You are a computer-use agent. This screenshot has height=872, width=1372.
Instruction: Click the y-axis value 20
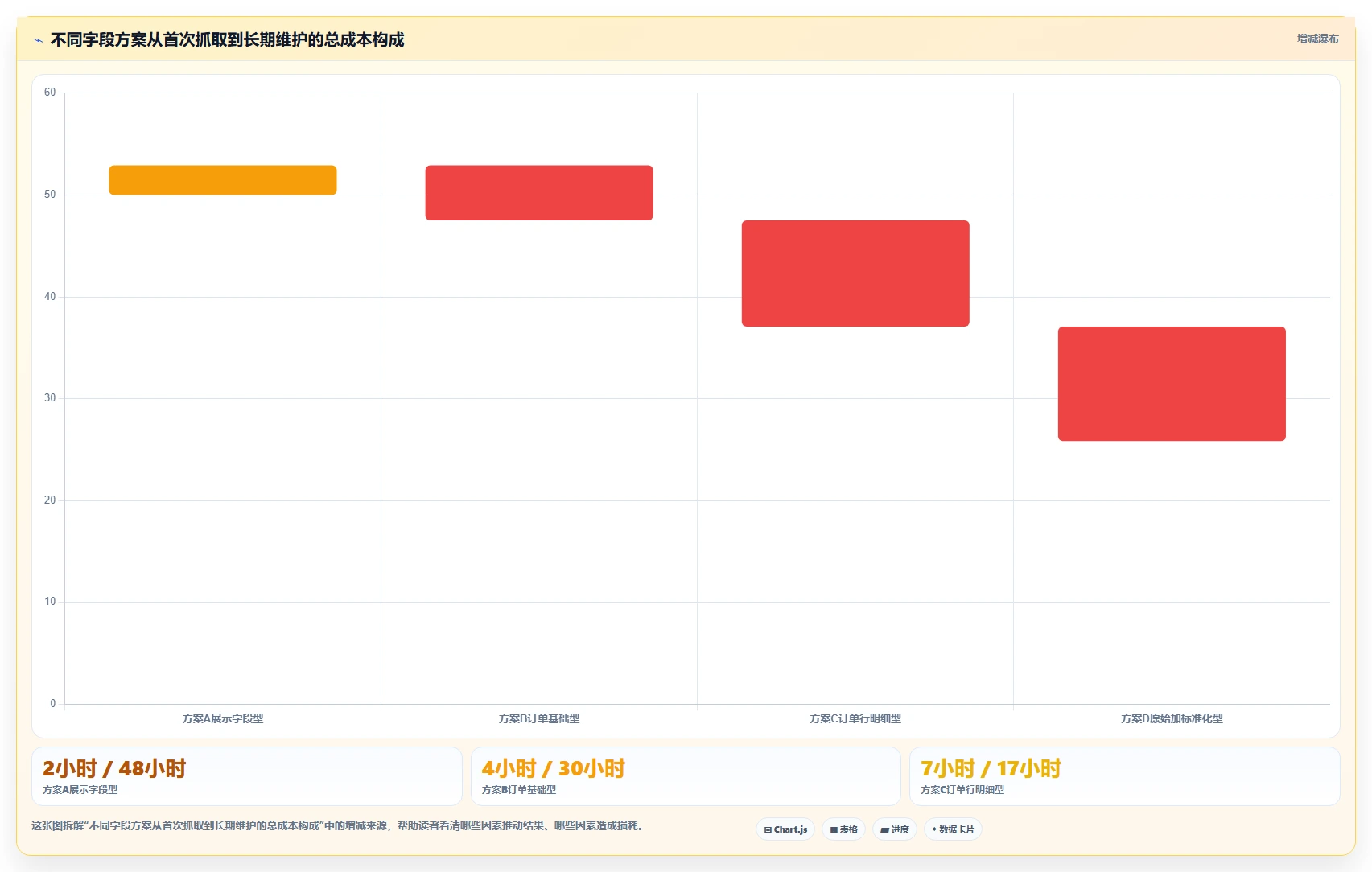50,500
